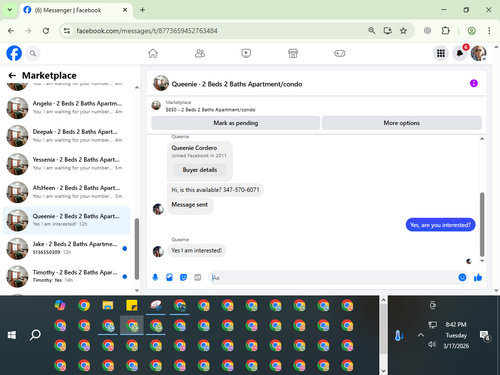The width and height of the screenshot is (500, 375).
Task: Click the voice clip microphone icon
Action: point(155,277)
